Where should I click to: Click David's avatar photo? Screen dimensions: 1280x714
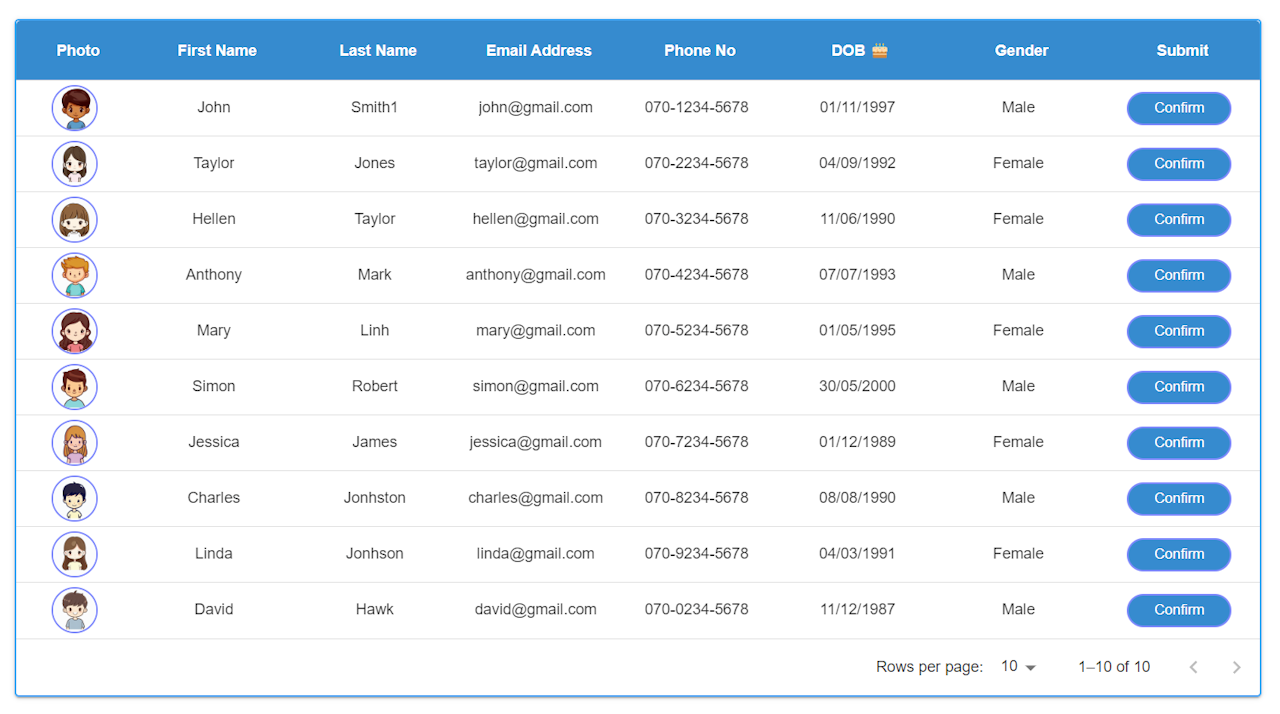75,610
